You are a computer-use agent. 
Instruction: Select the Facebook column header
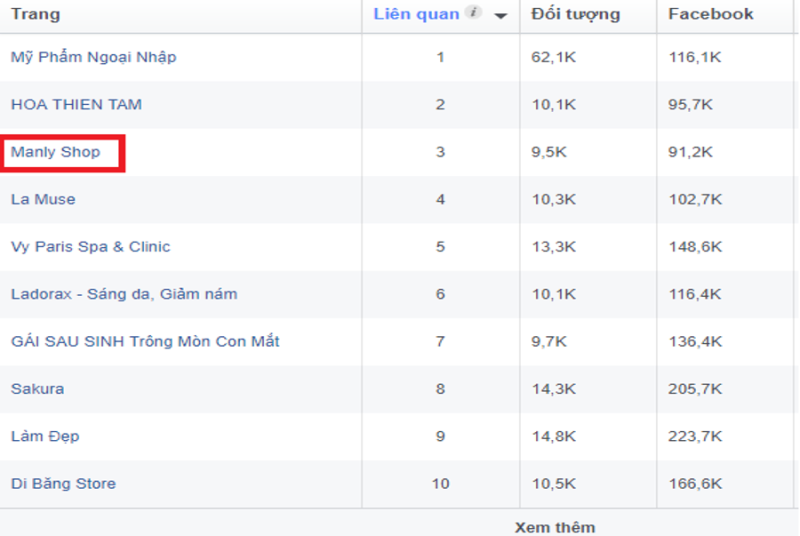[x=711, y=14]
